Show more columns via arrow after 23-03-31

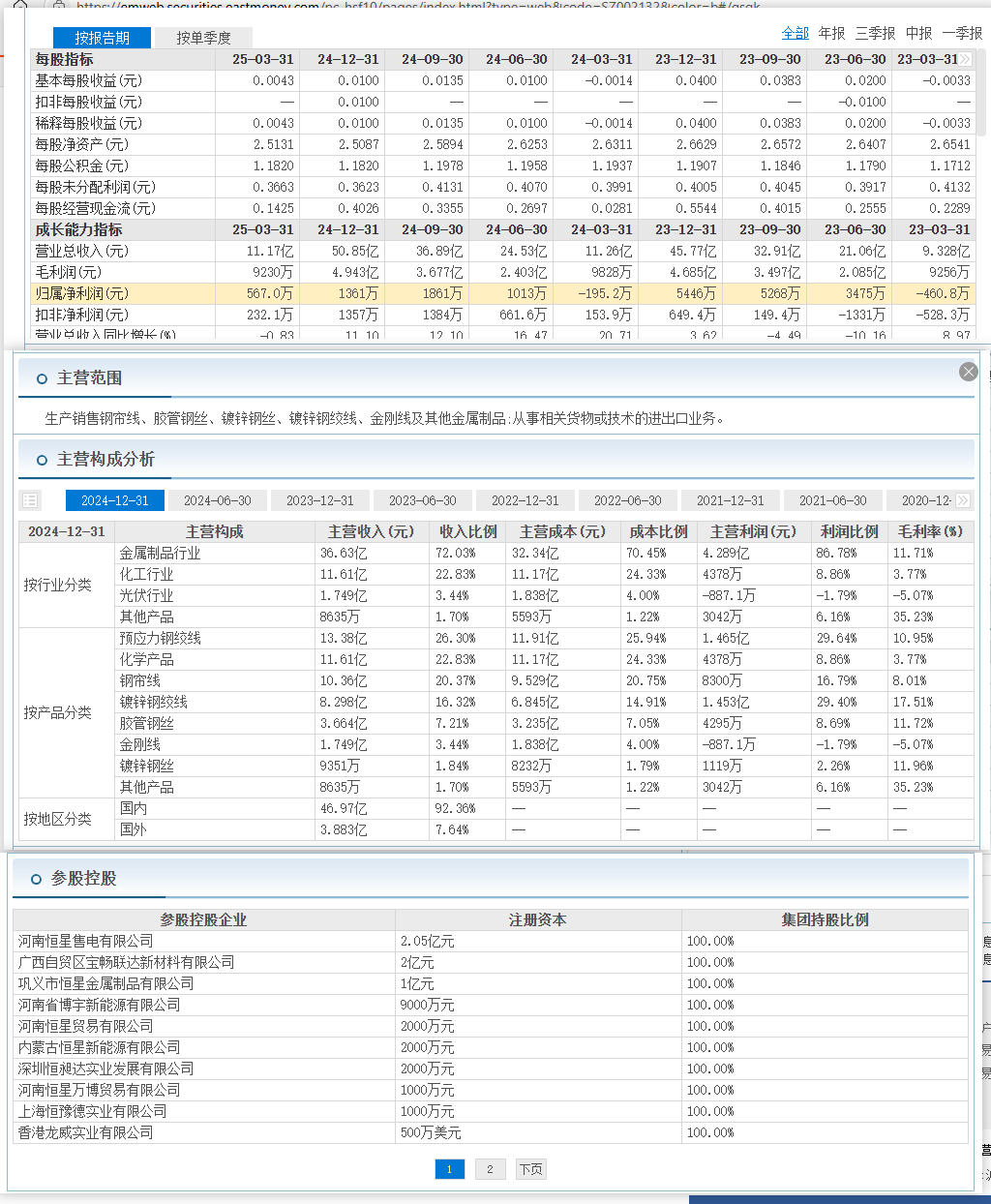(965, 59)
